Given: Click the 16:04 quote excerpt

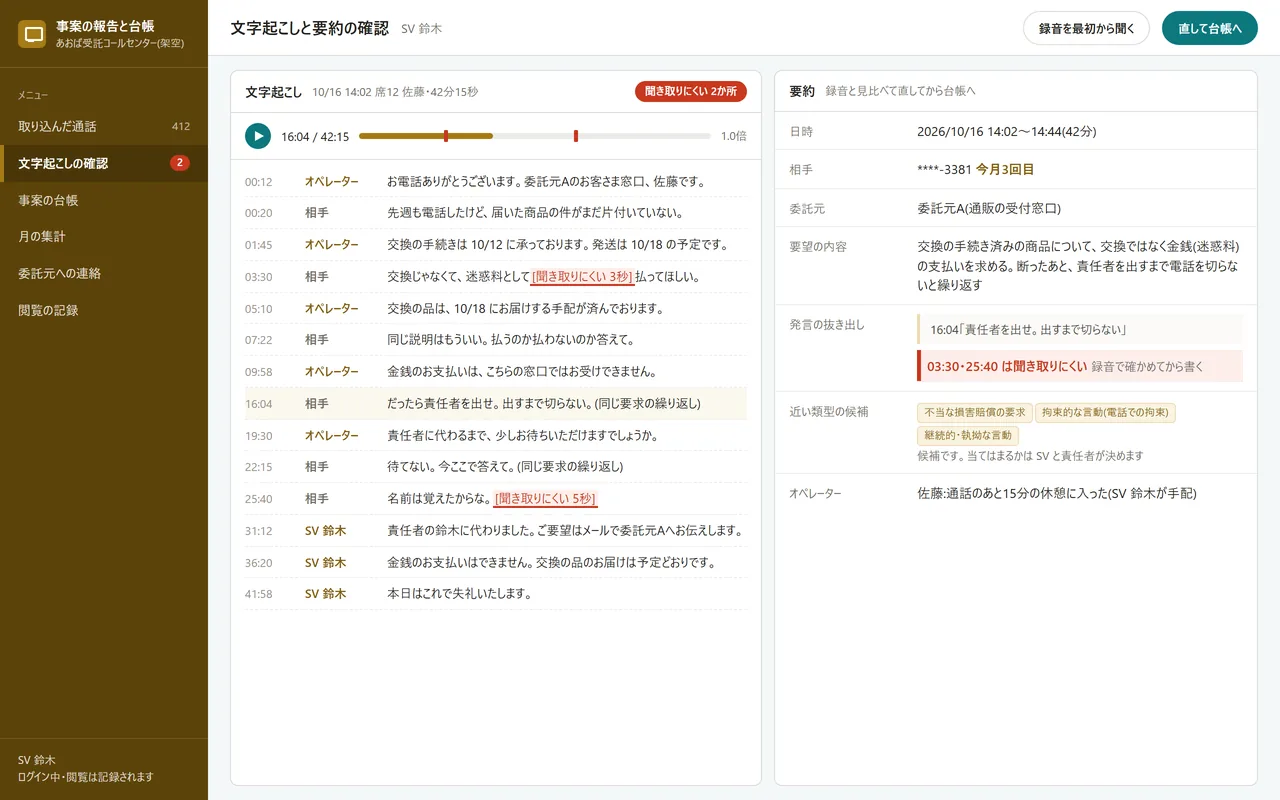Looking at the screenshot, I should [x=1080, y=329].
